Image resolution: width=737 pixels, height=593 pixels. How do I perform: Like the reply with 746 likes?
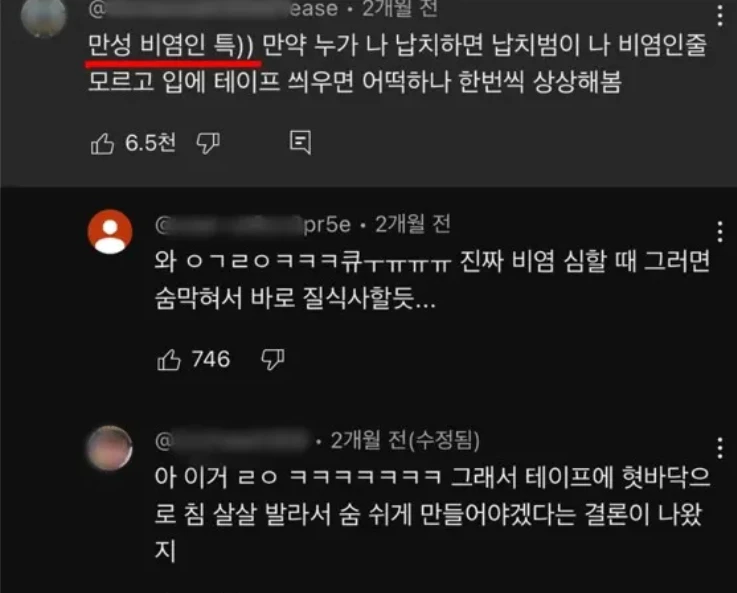(168, 360)
